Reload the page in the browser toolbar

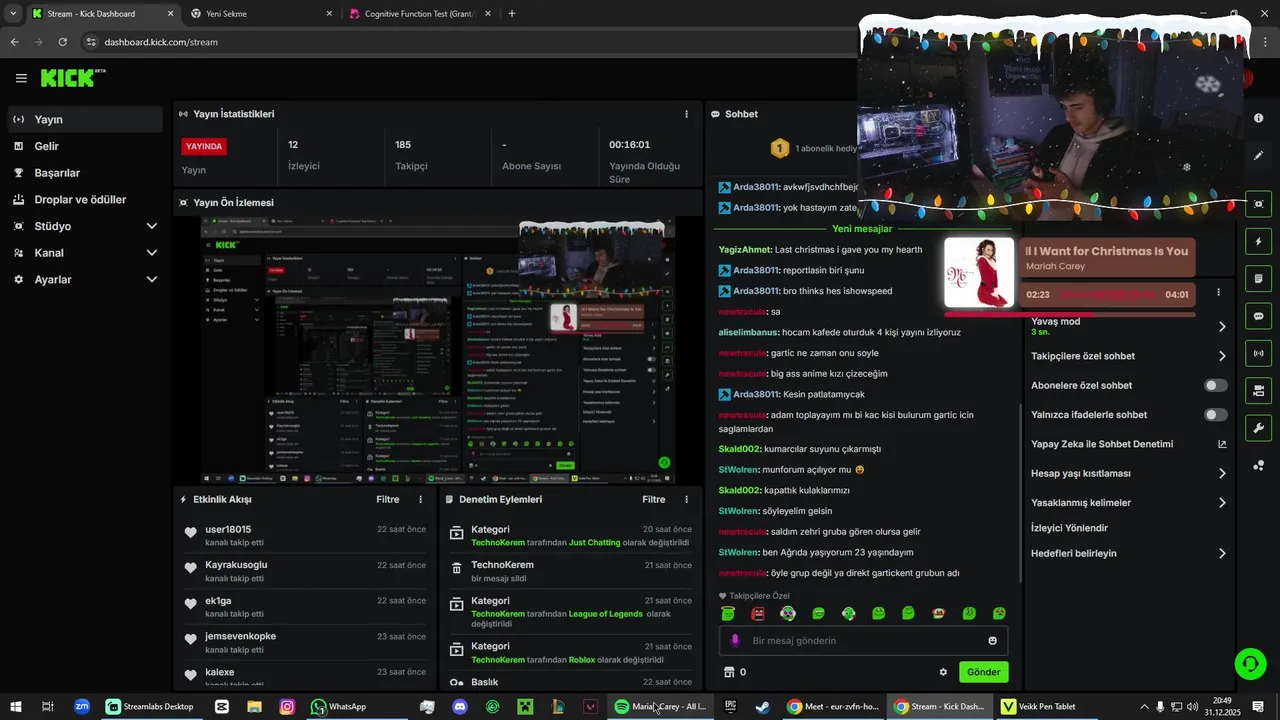click(63, 42)
